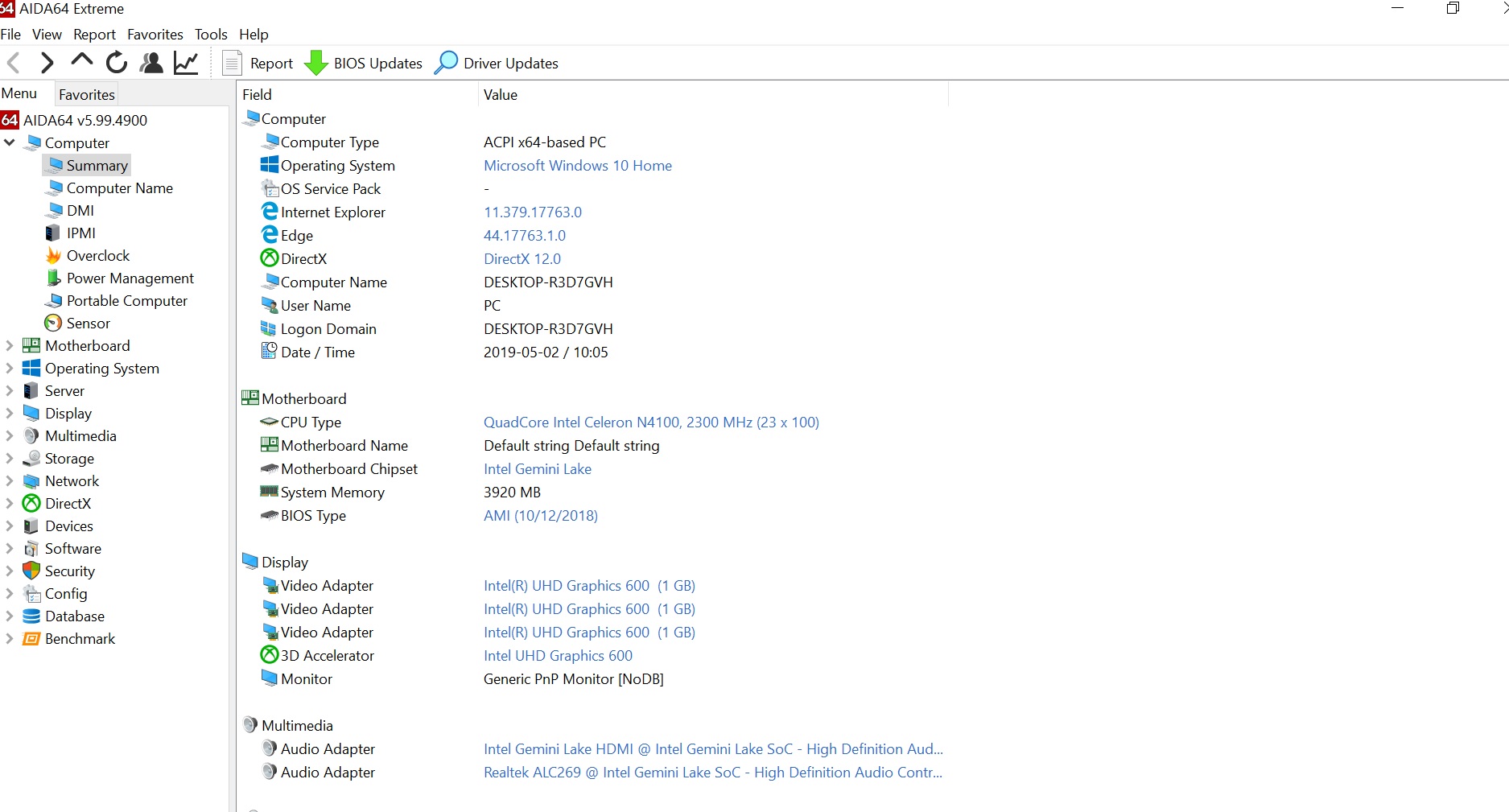Go back with the left arrow toolbar icon
This screenshot has width=1509, height=812.
click(14, 63)
